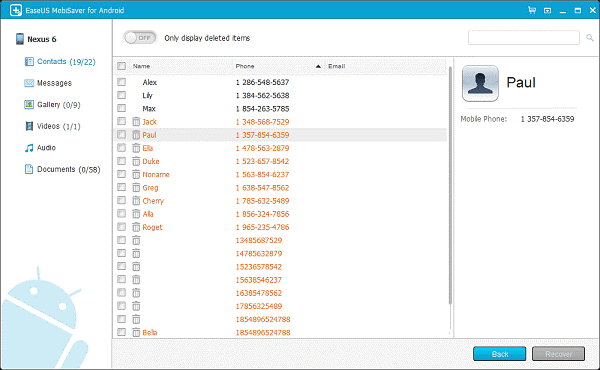600x370 pixels.
Task: Check the checkbox for Alex
Action: [121, 82]
